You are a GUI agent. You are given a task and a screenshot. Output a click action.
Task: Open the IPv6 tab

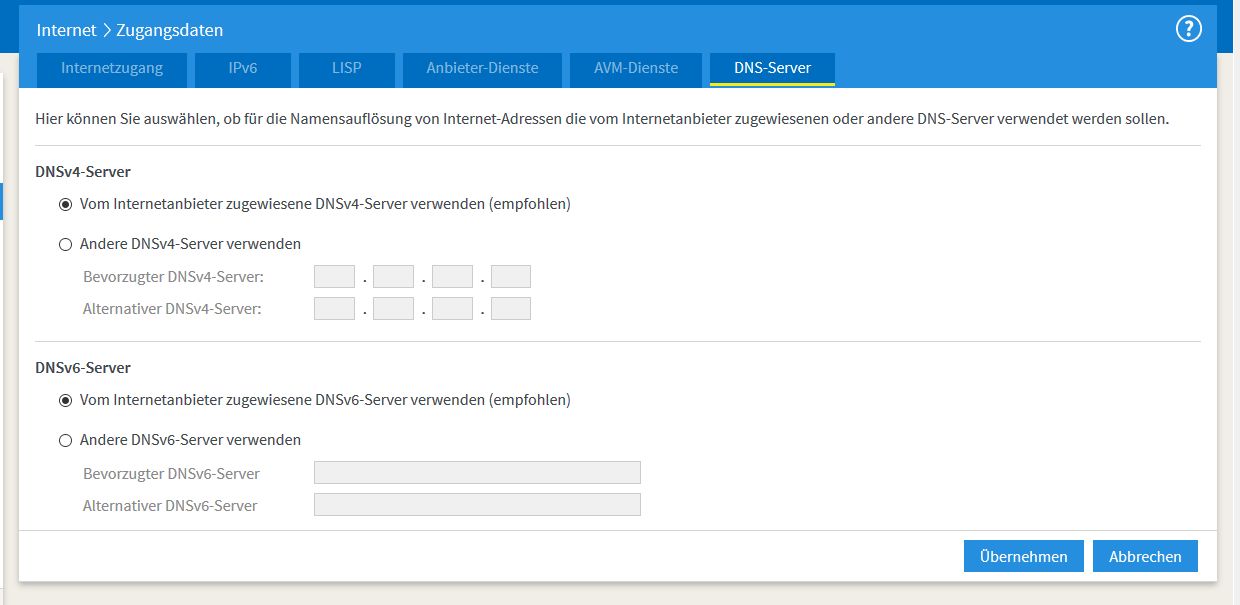[x=242, y=69]
